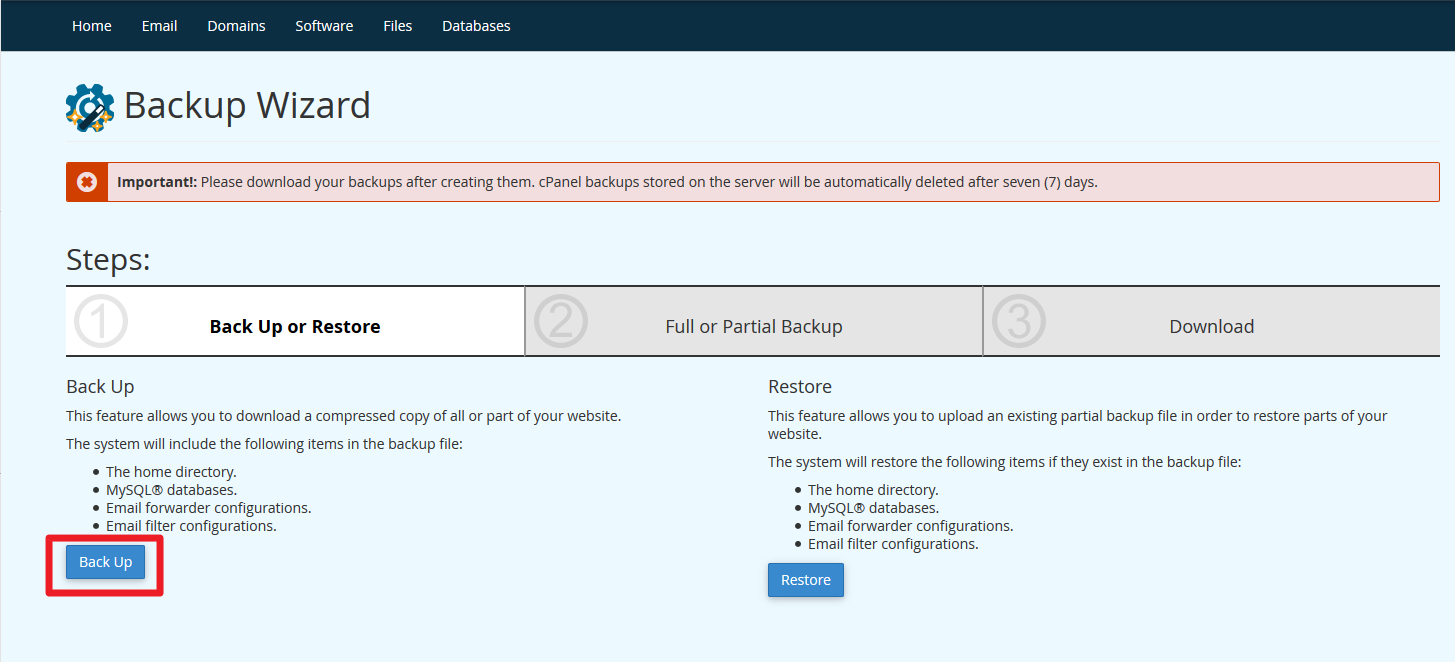The image size is (1455, 662).
Task: Click the Backup Wizard page title
Action: pyautogui.click(x=247, y=106)
